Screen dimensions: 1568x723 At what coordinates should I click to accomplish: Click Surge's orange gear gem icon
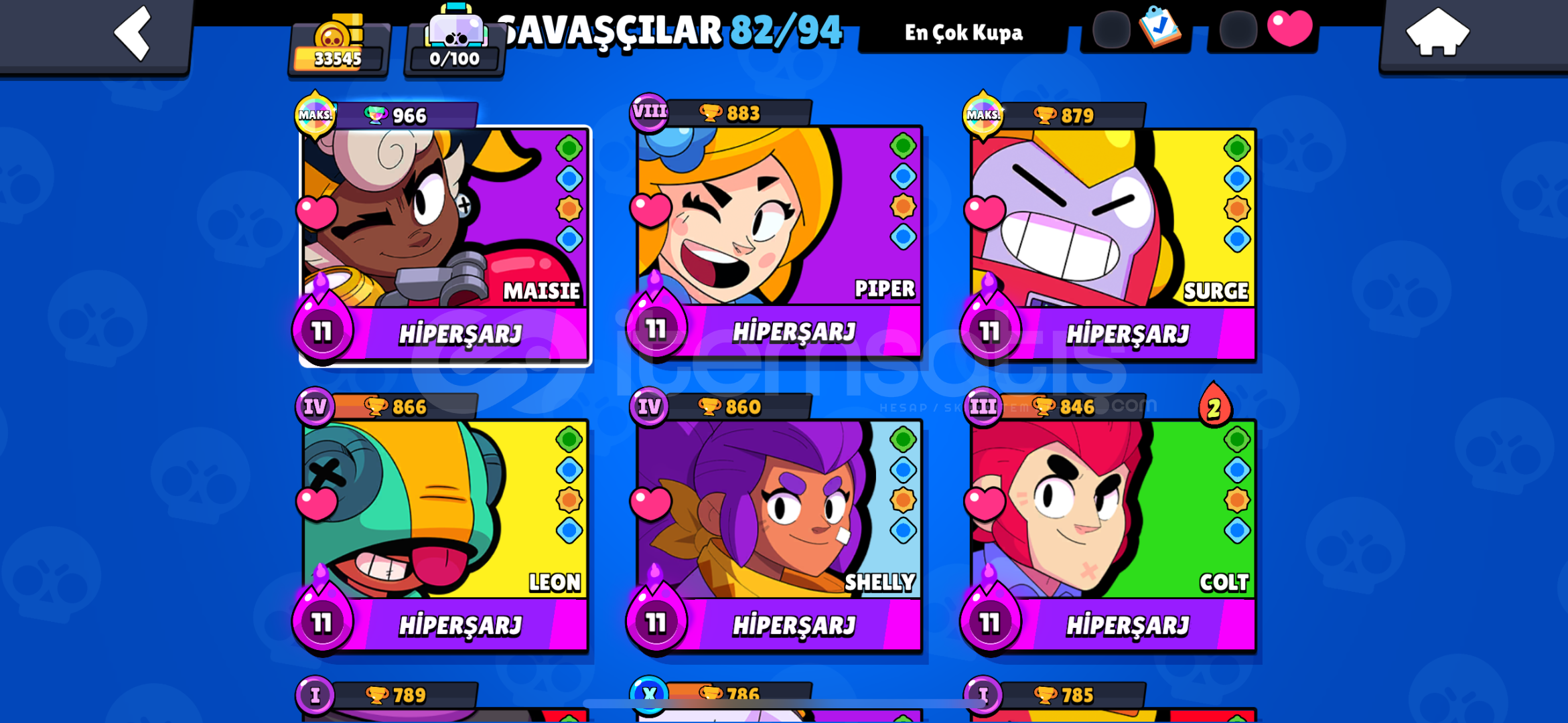pyautogui.click(x=1237, y=209)
